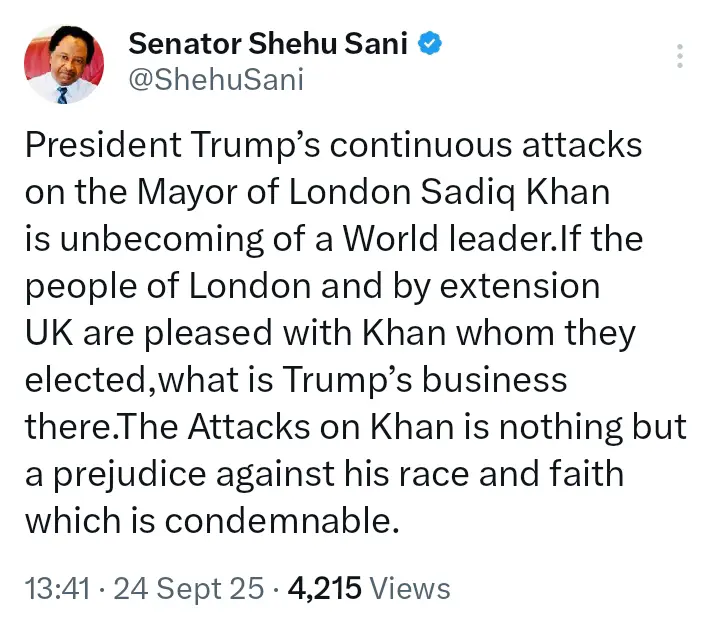The height and width of the screenshot is (630, 720).
Task: Click the 4,215 view count number
Action: tap(324, 588)
